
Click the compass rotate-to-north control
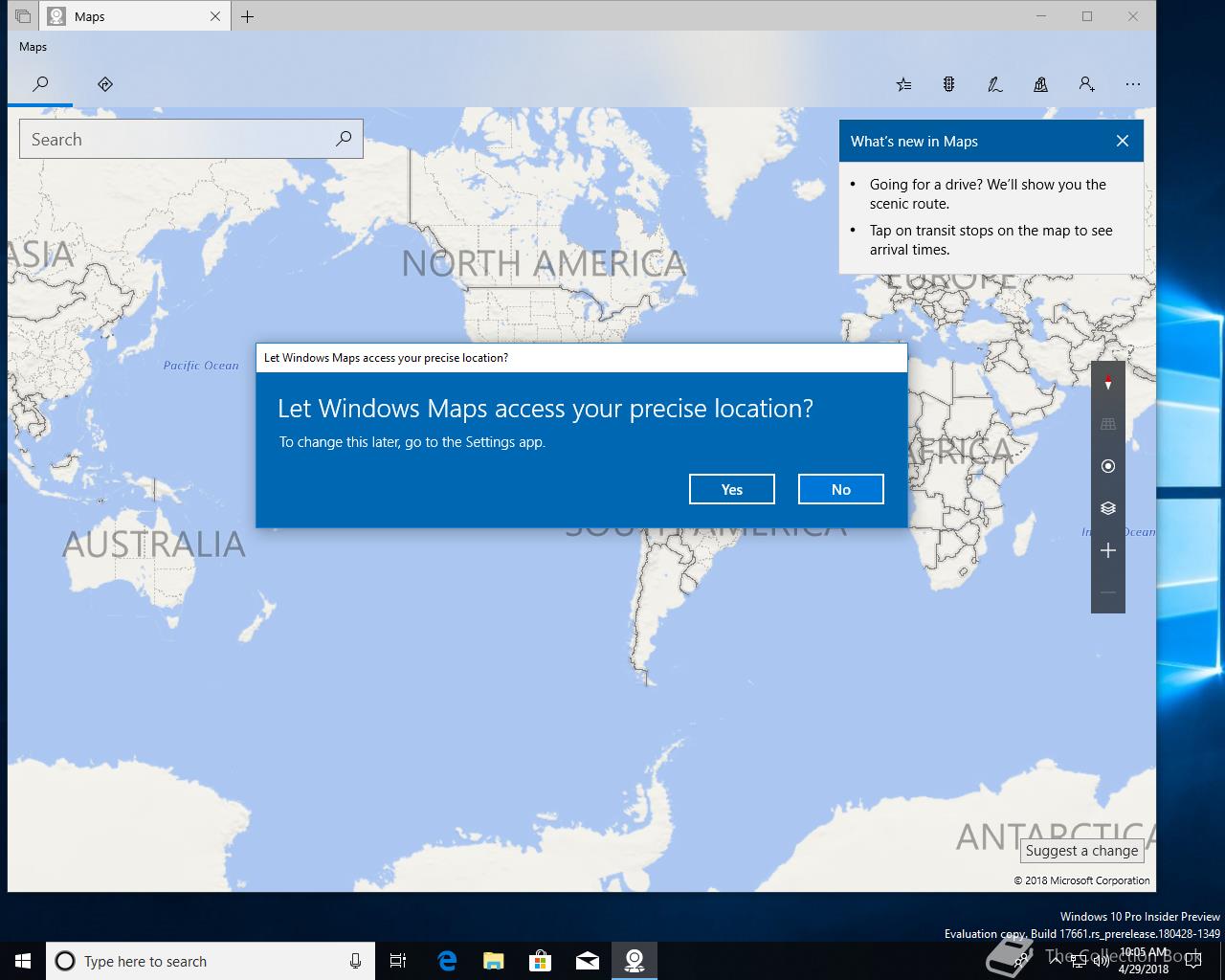pos(1108,383)
